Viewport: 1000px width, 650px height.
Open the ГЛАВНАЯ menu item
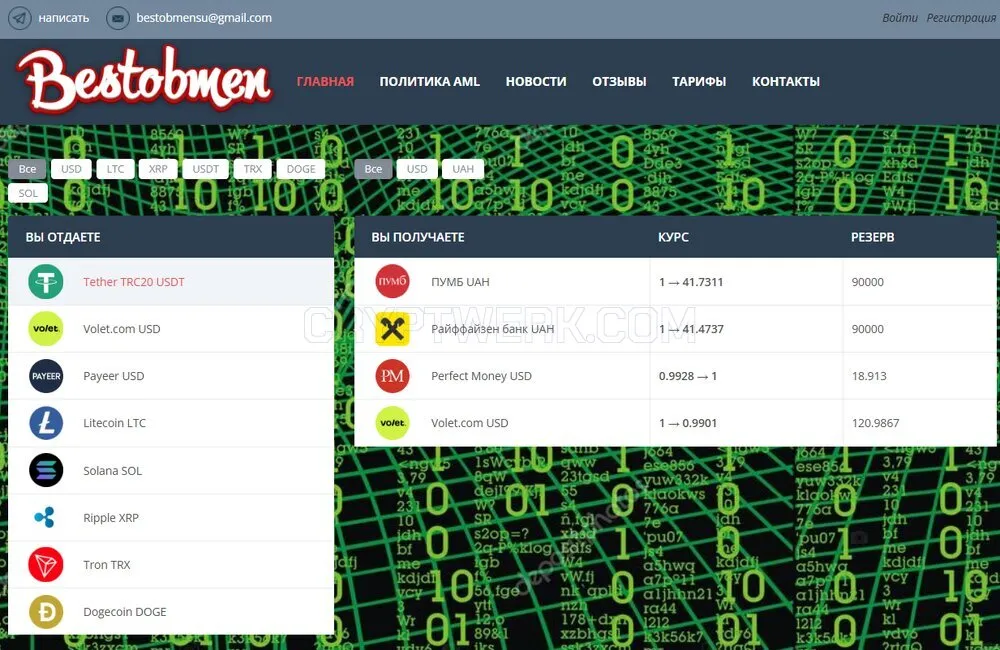coord(325,82)
